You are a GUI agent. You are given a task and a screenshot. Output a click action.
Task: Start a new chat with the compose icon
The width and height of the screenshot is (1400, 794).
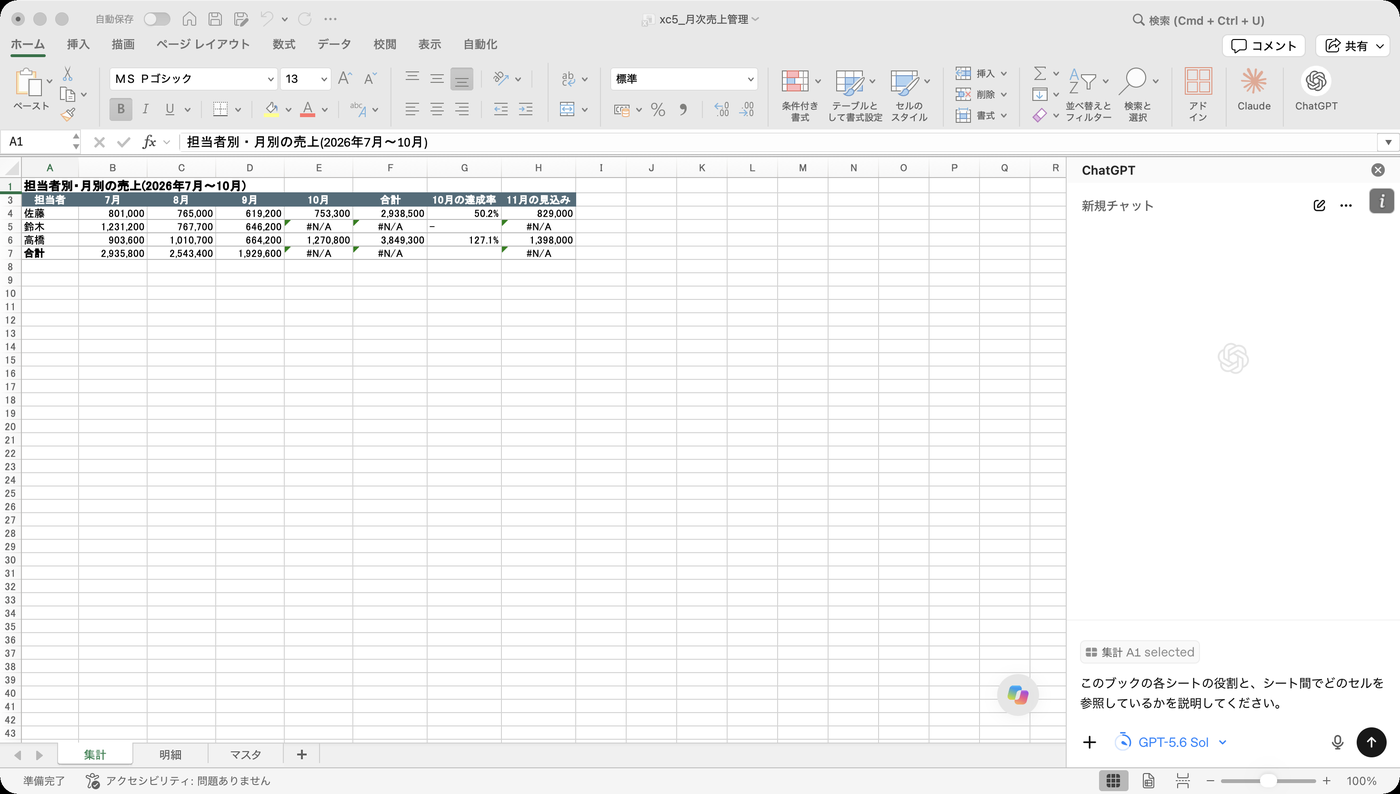1319,206
